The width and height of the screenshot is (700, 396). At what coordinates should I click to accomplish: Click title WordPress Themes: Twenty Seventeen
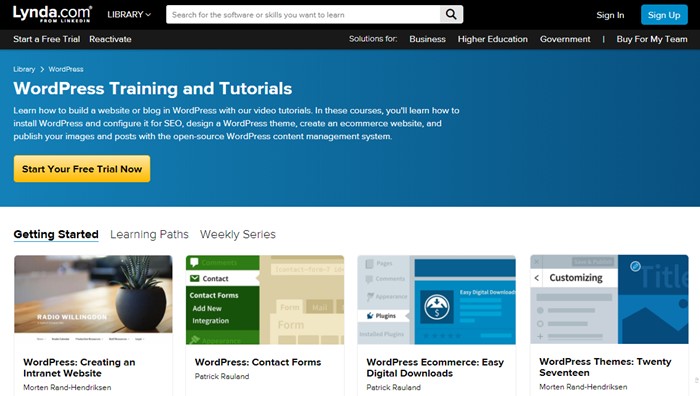click(605, 367)
